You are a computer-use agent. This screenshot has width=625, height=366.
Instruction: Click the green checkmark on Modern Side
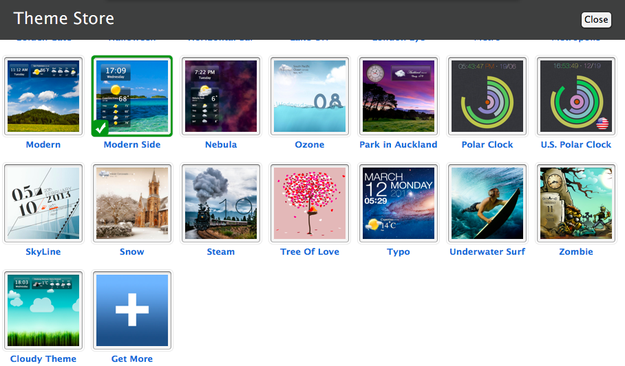click(x=100, y=128)
